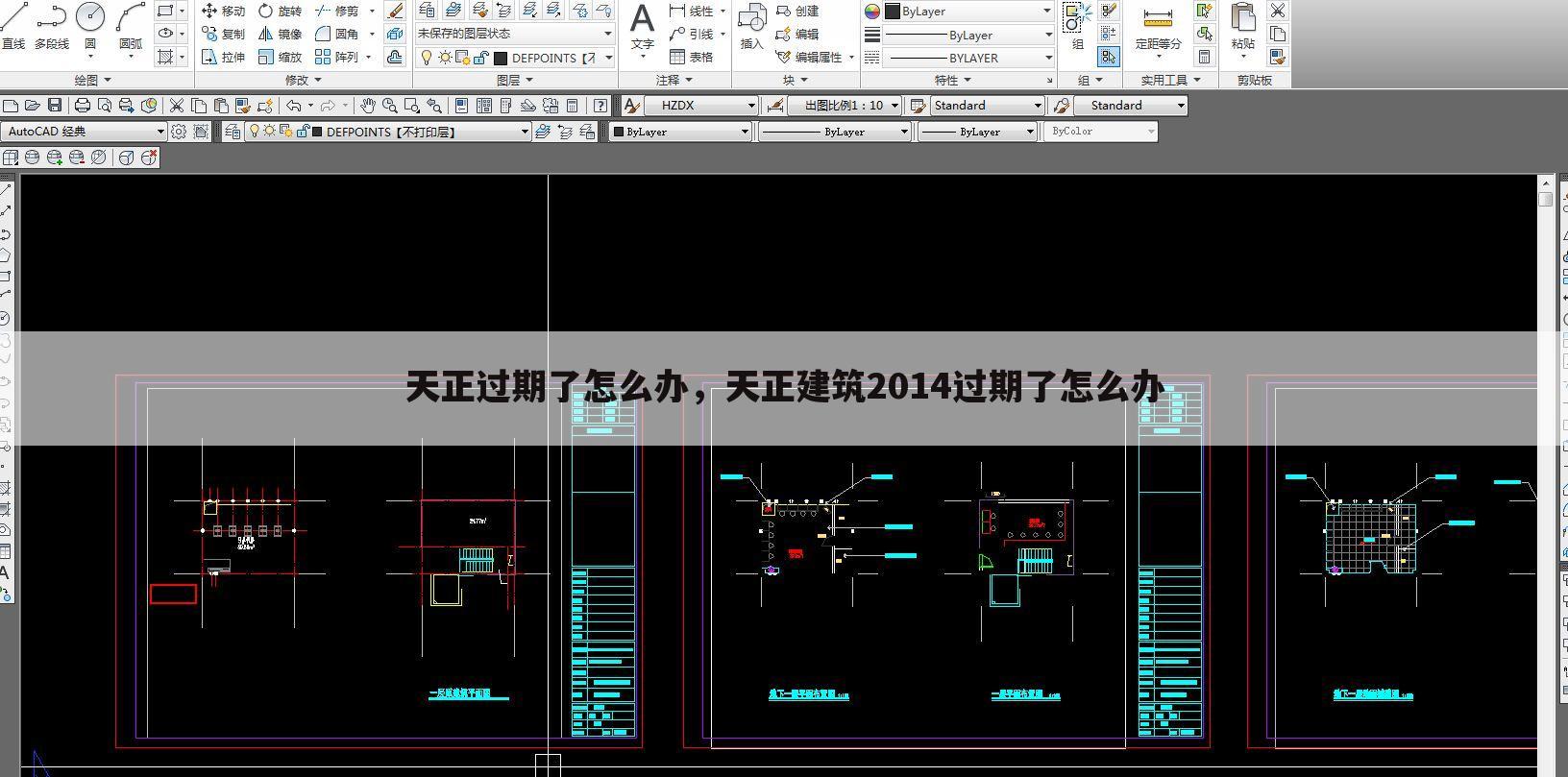Toggle ribbon layer lock icon

pyautogui.click(x=479, y=58)
